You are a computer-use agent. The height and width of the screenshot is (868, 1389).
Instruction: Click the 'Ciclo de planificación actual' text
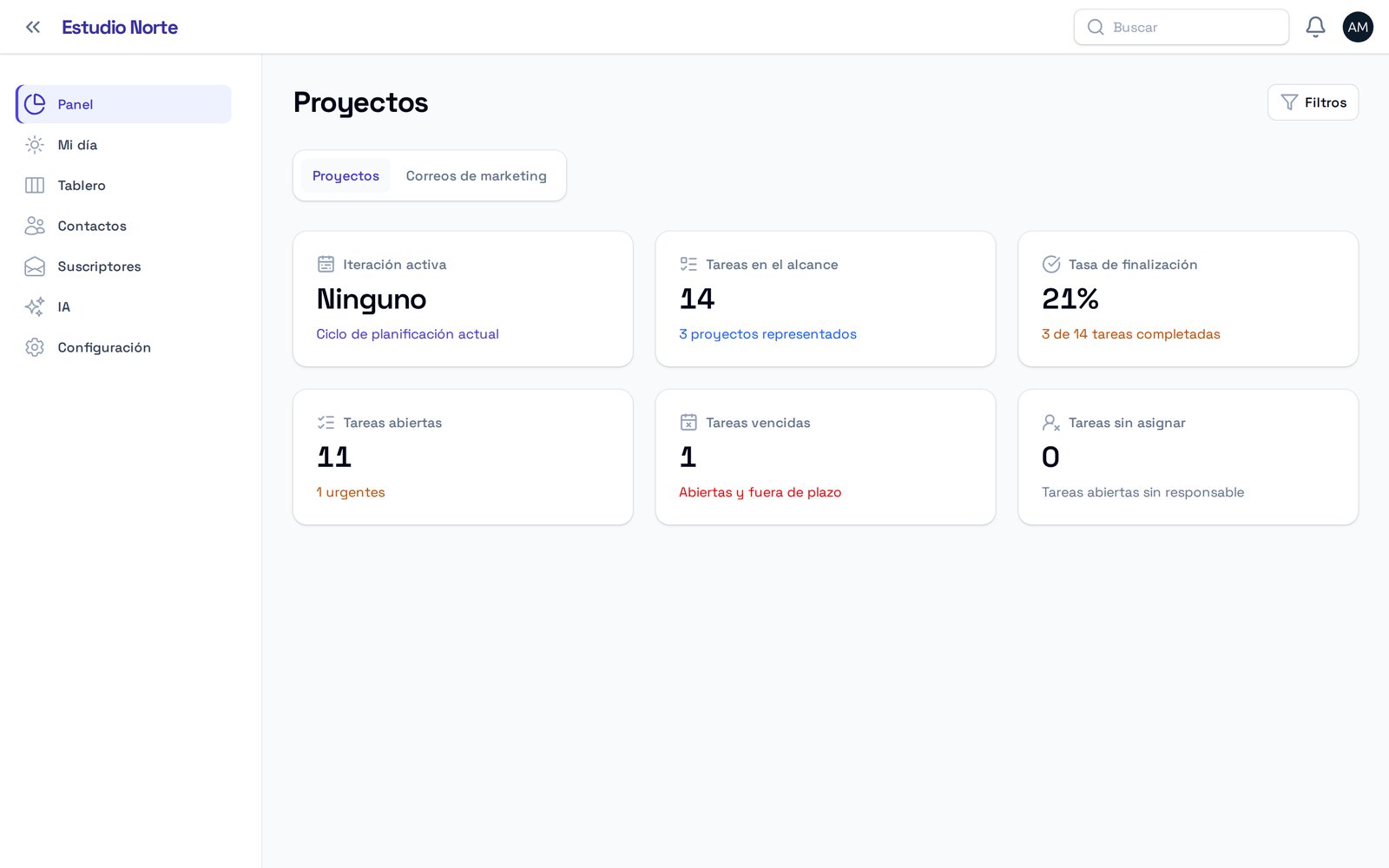click(407, 334)
